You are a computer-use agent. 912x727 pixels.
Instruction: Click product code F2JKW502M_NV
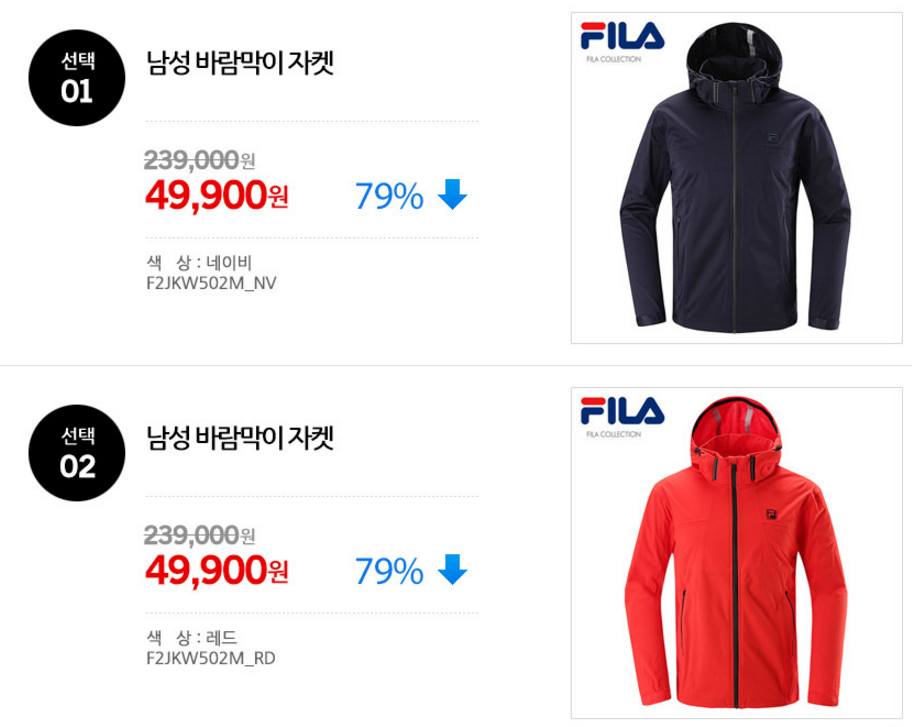(x=211, y=283)
